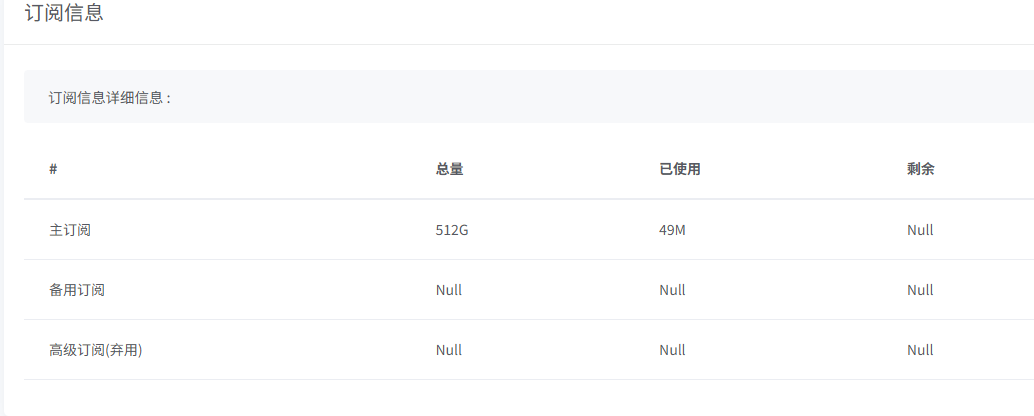Screen dimensions: 1034x416
Task: Click the # column header
Action: (53, 169)
